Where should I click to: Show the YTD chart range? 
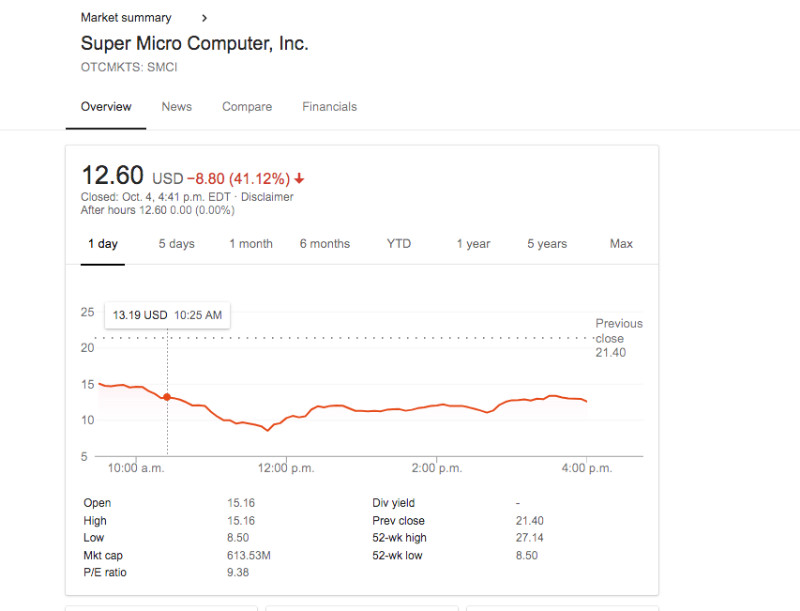click(399, 244)
